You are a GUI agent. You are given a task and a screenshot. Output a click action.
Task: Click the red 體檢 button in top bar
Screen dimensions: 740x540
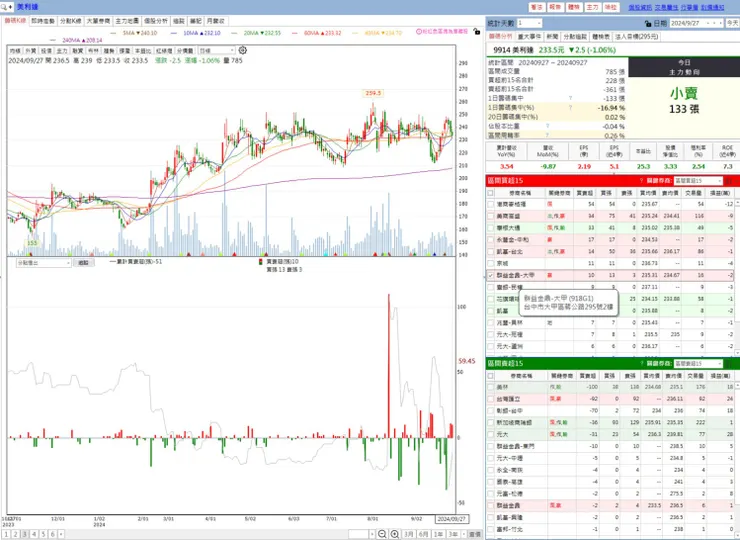pyautogui.click(x=574, y=8)
